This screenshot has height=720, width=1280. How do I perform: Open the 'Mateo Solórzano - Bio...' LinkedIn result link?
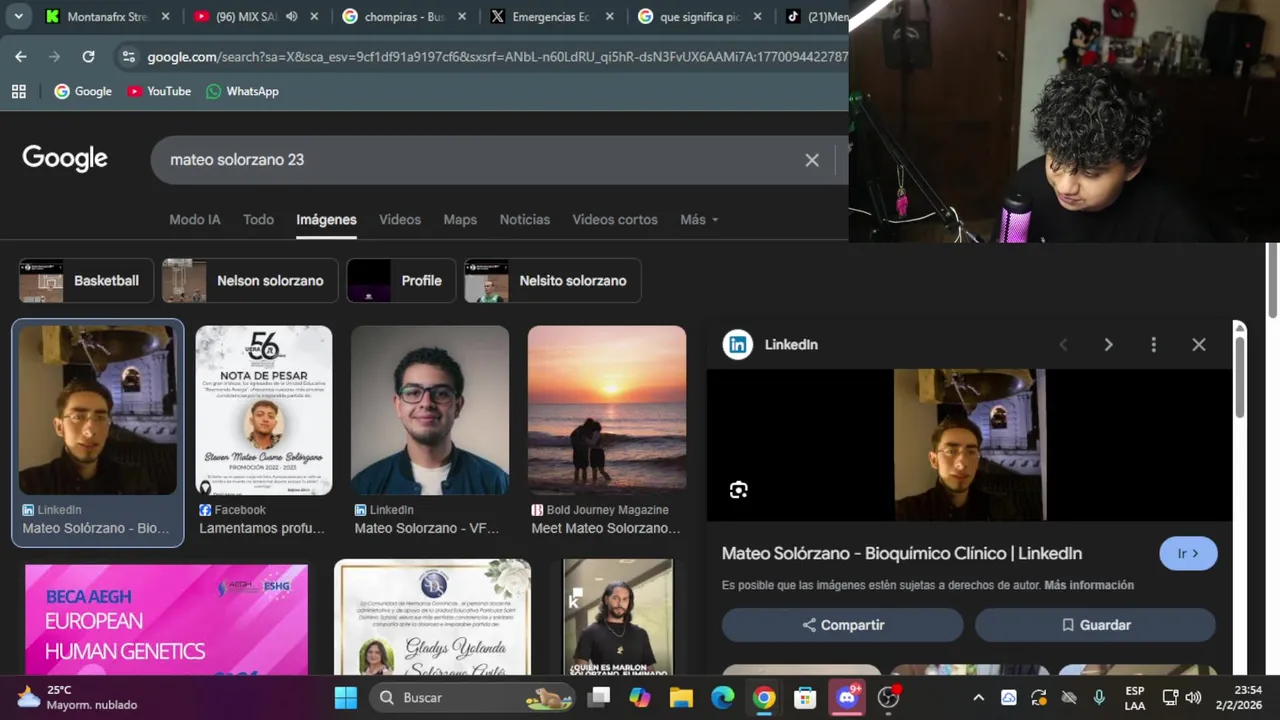(x=96, y=528)
